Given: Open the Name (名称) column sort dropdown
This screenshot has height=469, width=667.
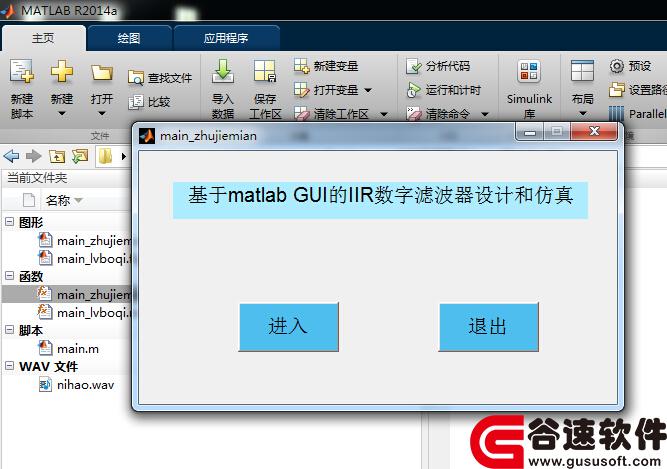Looking at the screenshot, I should pos(78,200).
